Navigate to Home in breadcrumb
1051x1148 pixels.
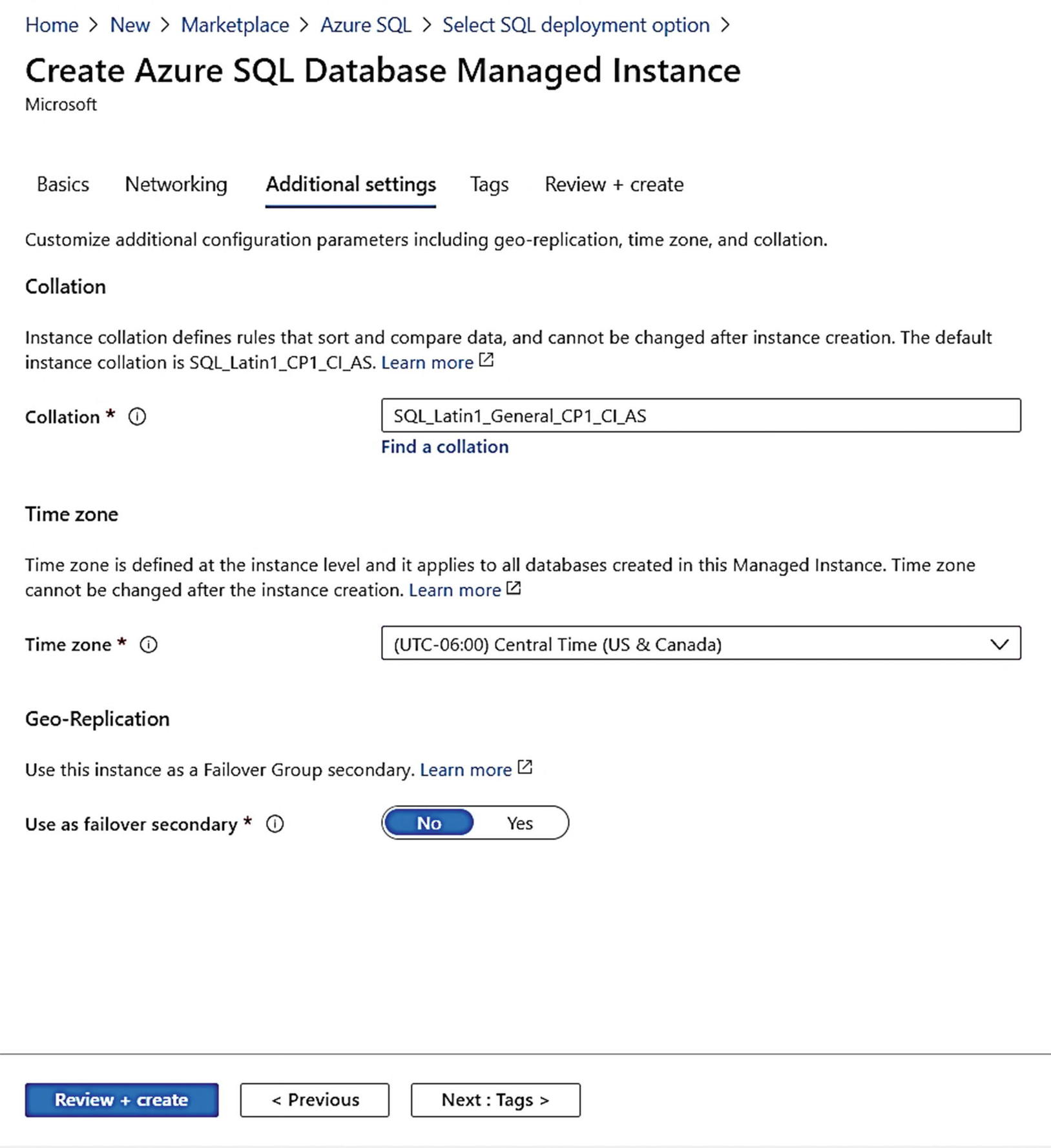52,25
